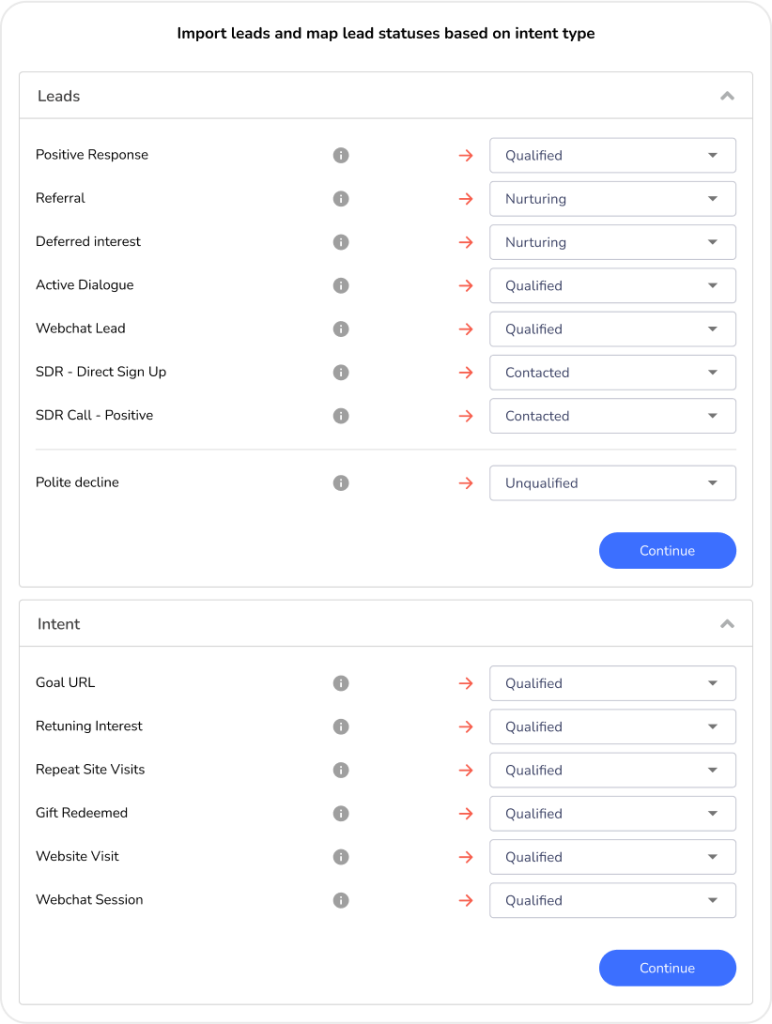
Task: Open the Retuning Interest status dropdown
Action: tap(612, 727)
